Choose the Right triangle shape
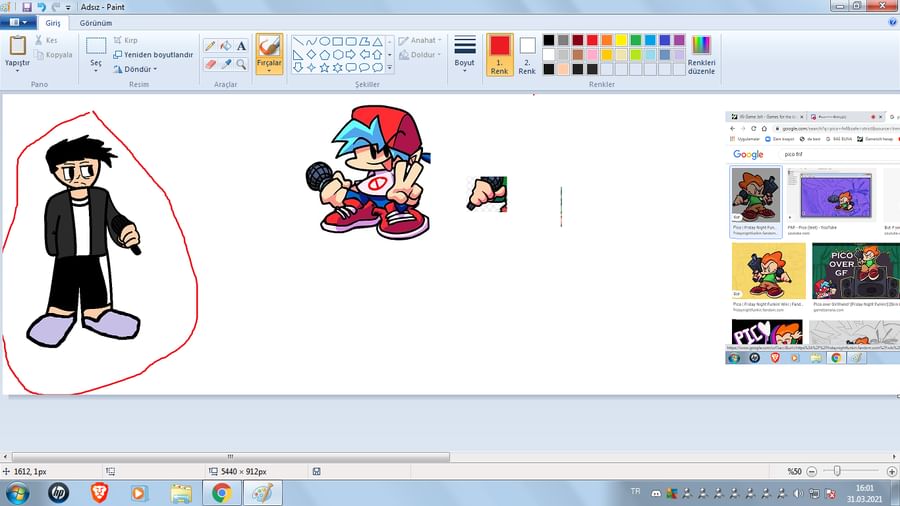Screen dimensions: 900x506 (x=298, y=55)
